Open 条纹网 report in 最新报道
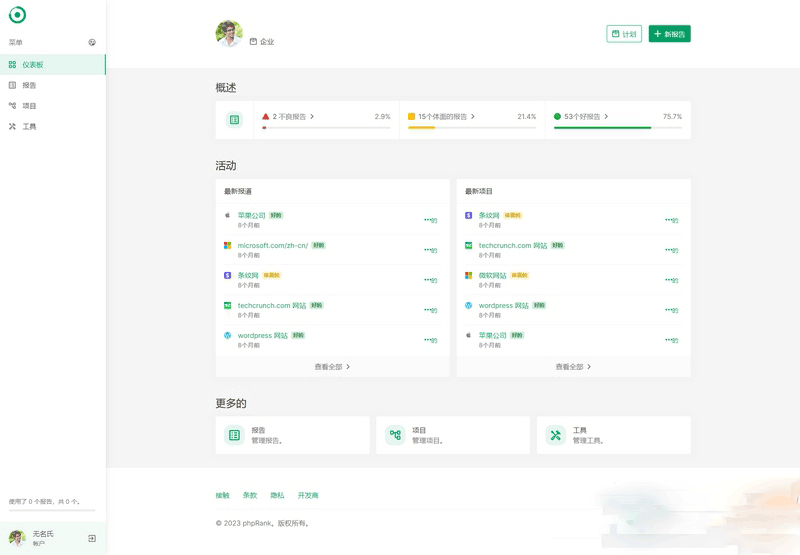The image size is (800, 555). pos(248,275)
